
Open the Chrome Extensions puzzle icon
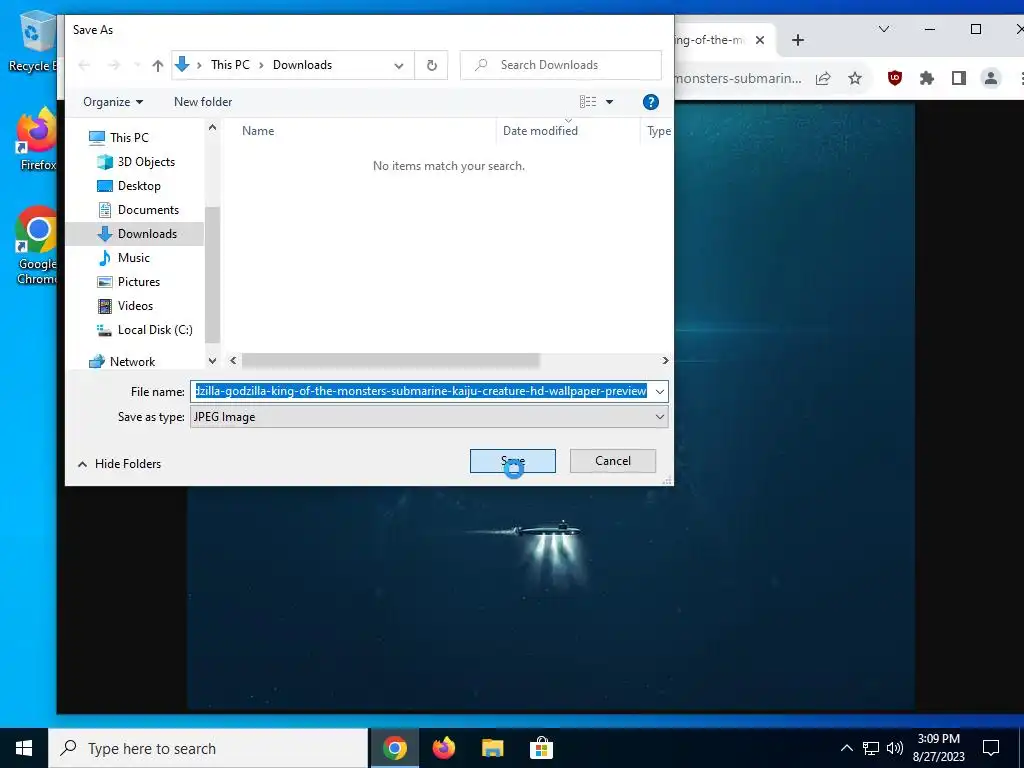pyautogui.click(x=927, y=78)
